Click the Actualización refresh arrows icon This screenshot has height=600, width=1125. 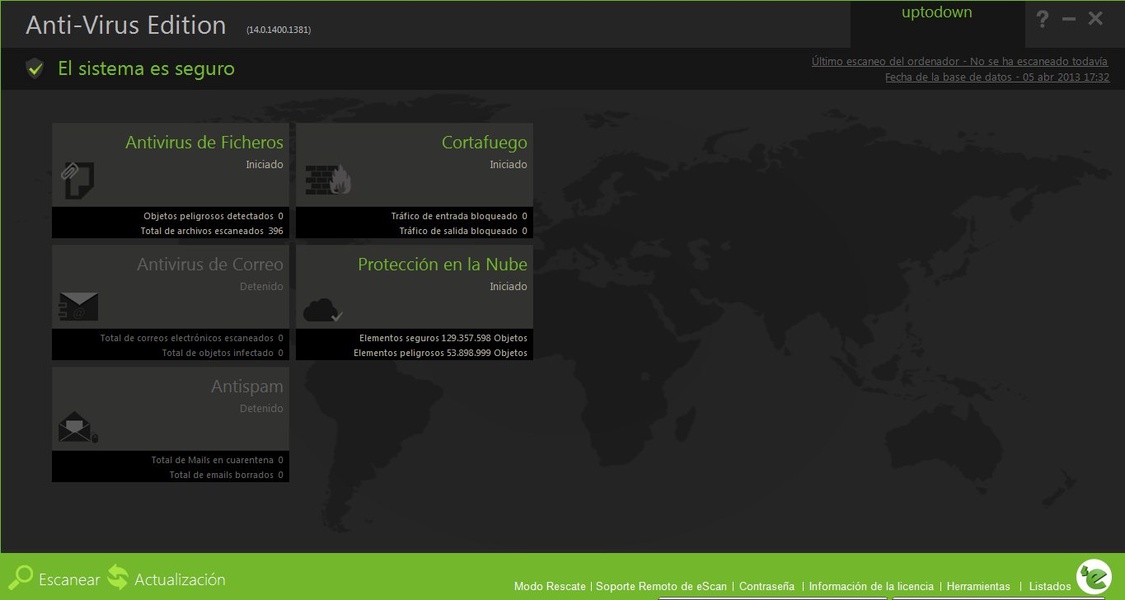118,578
